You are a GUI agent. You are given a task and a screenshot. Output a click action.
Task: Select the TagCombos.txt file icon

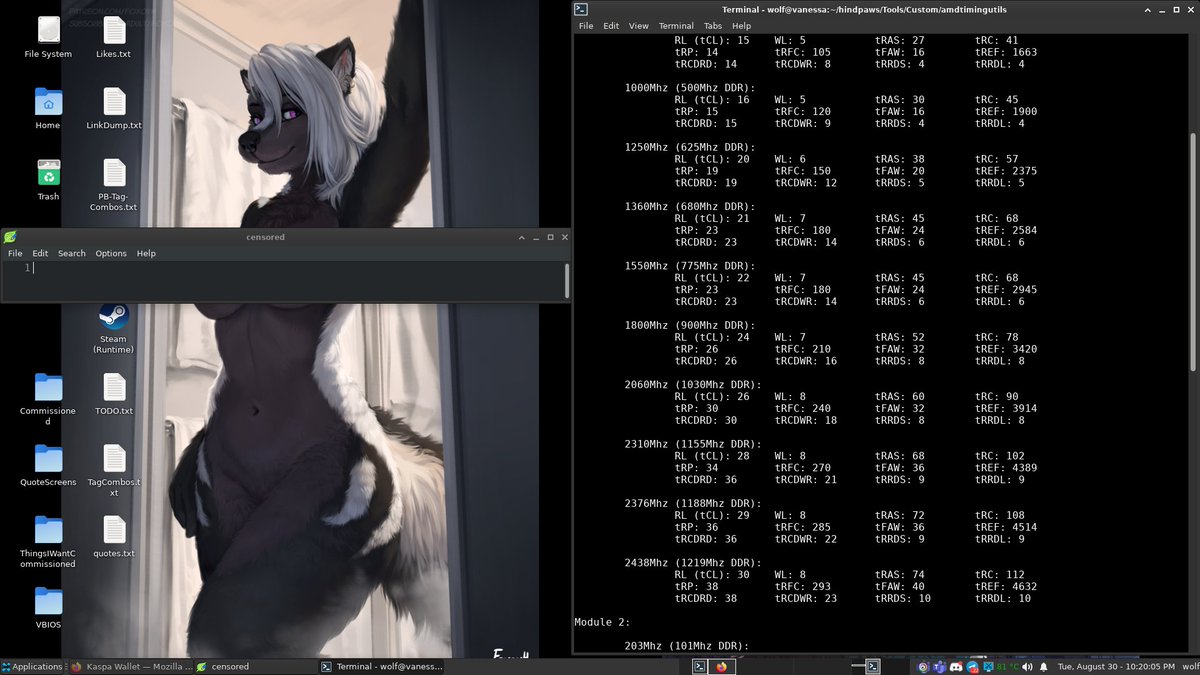click(114, 470)
